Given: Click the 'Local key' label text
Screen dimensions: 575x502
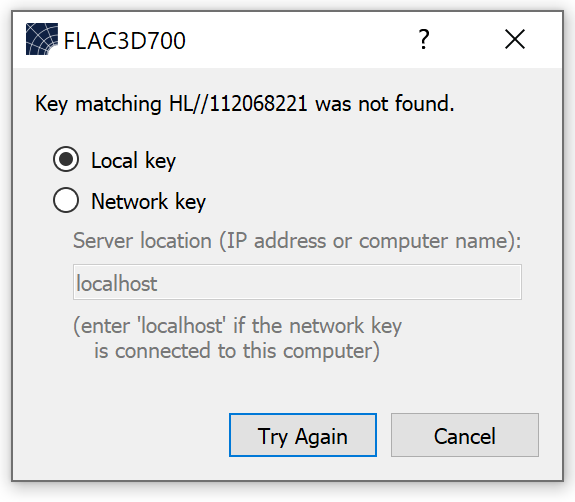Looking at the screenshot, I should point(133,161).
